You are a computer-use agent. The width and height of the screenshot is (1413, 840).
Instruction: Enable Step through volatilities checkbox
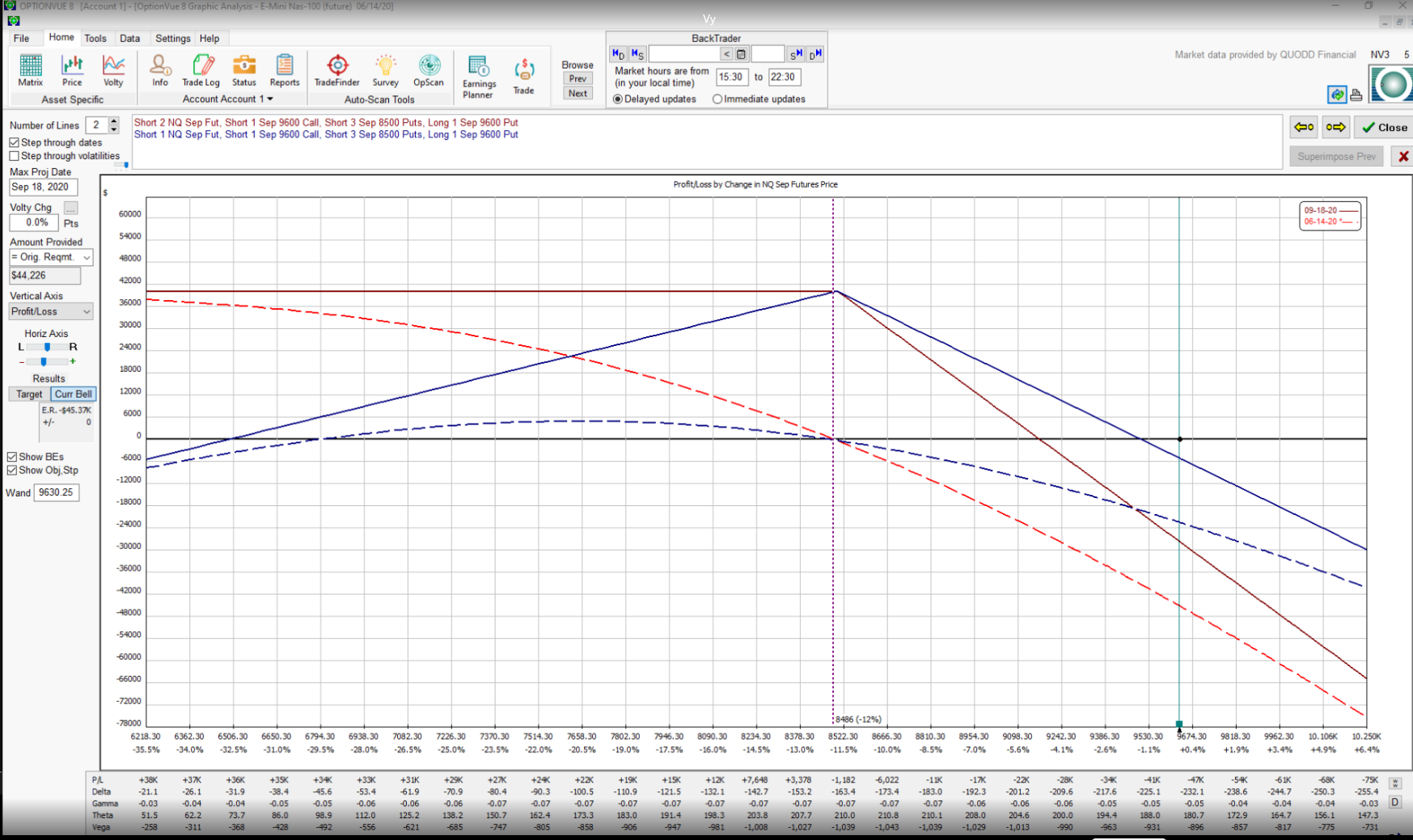(15, 156)
